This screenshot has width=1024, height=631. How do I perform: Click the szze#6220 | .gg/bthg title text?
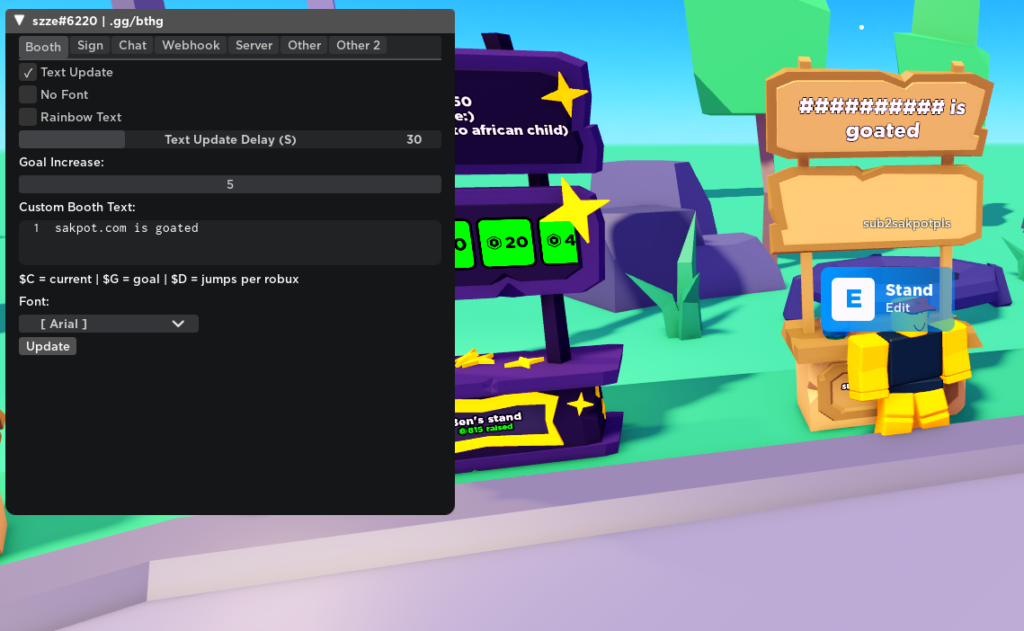coord(98,21)
